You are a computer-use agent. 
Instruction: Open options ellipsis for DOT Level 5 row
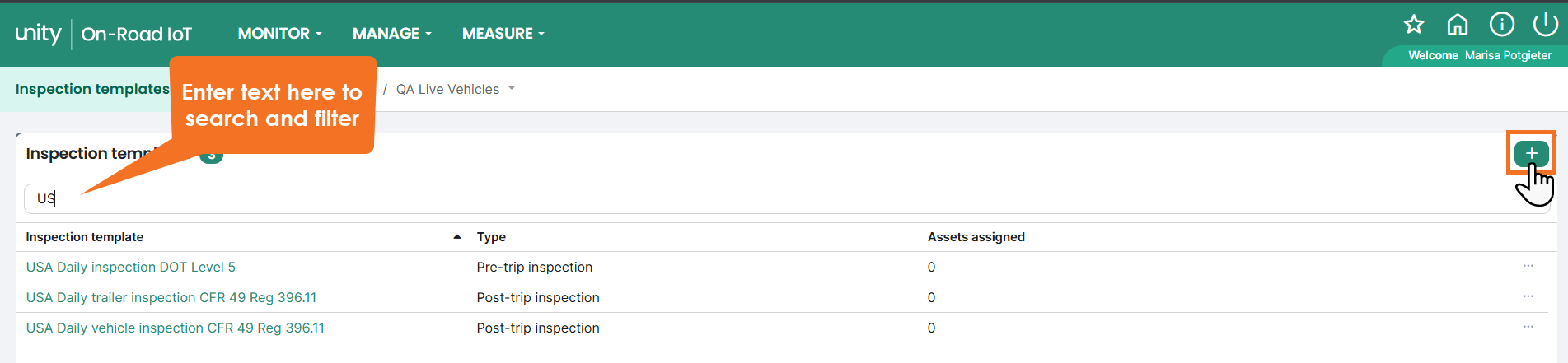click(1528, 266)
